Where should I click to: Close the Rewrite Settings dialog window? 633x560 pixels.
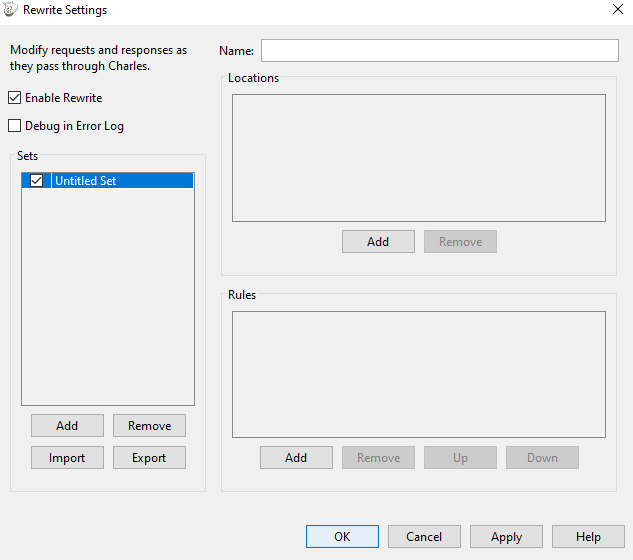[616, 10]
